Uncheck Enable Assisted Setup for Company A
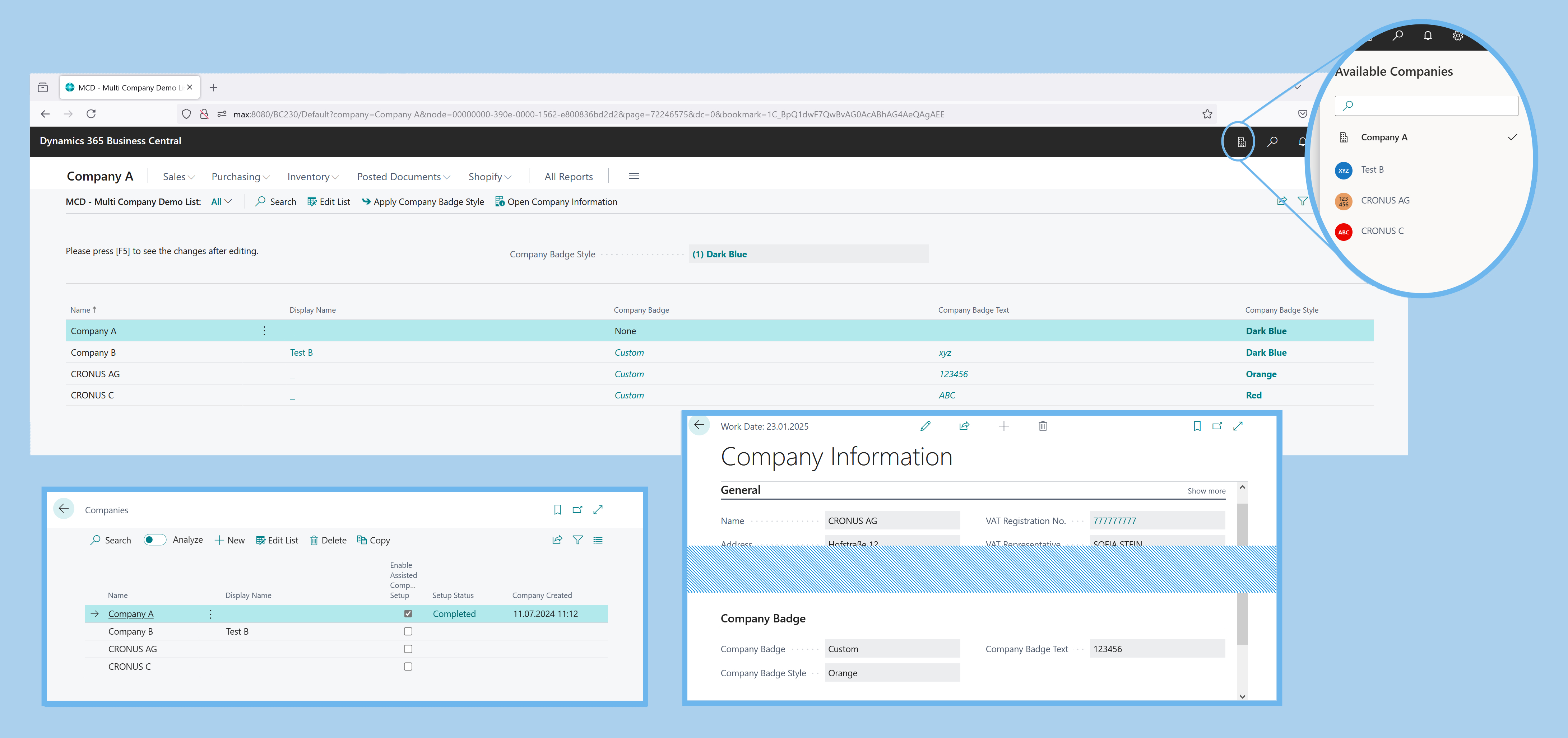Screen dimensions: 1568x738 (408, 613)
